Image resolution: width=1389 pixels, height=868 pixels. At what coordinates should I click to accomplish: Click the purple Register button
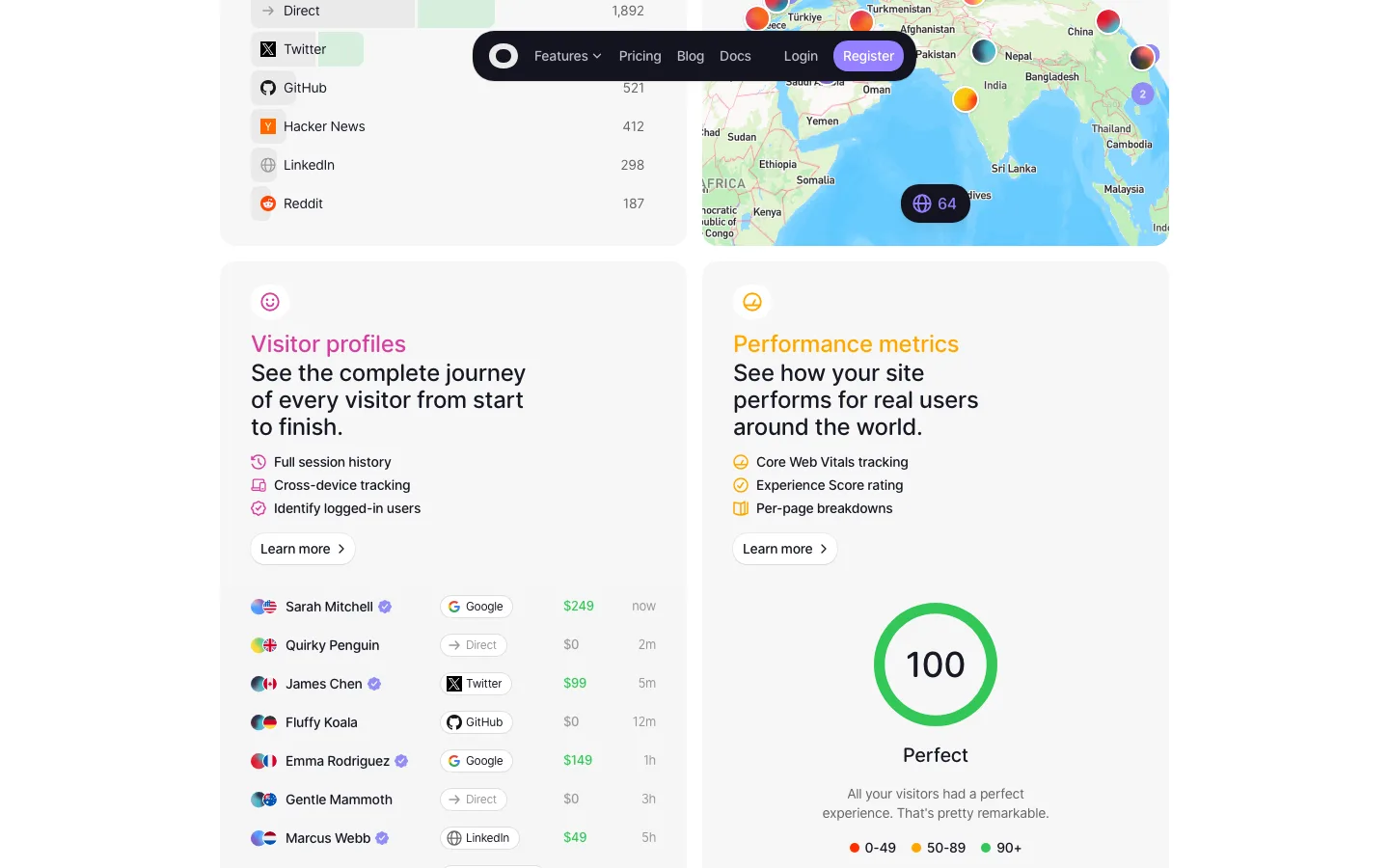pos(868,56)
